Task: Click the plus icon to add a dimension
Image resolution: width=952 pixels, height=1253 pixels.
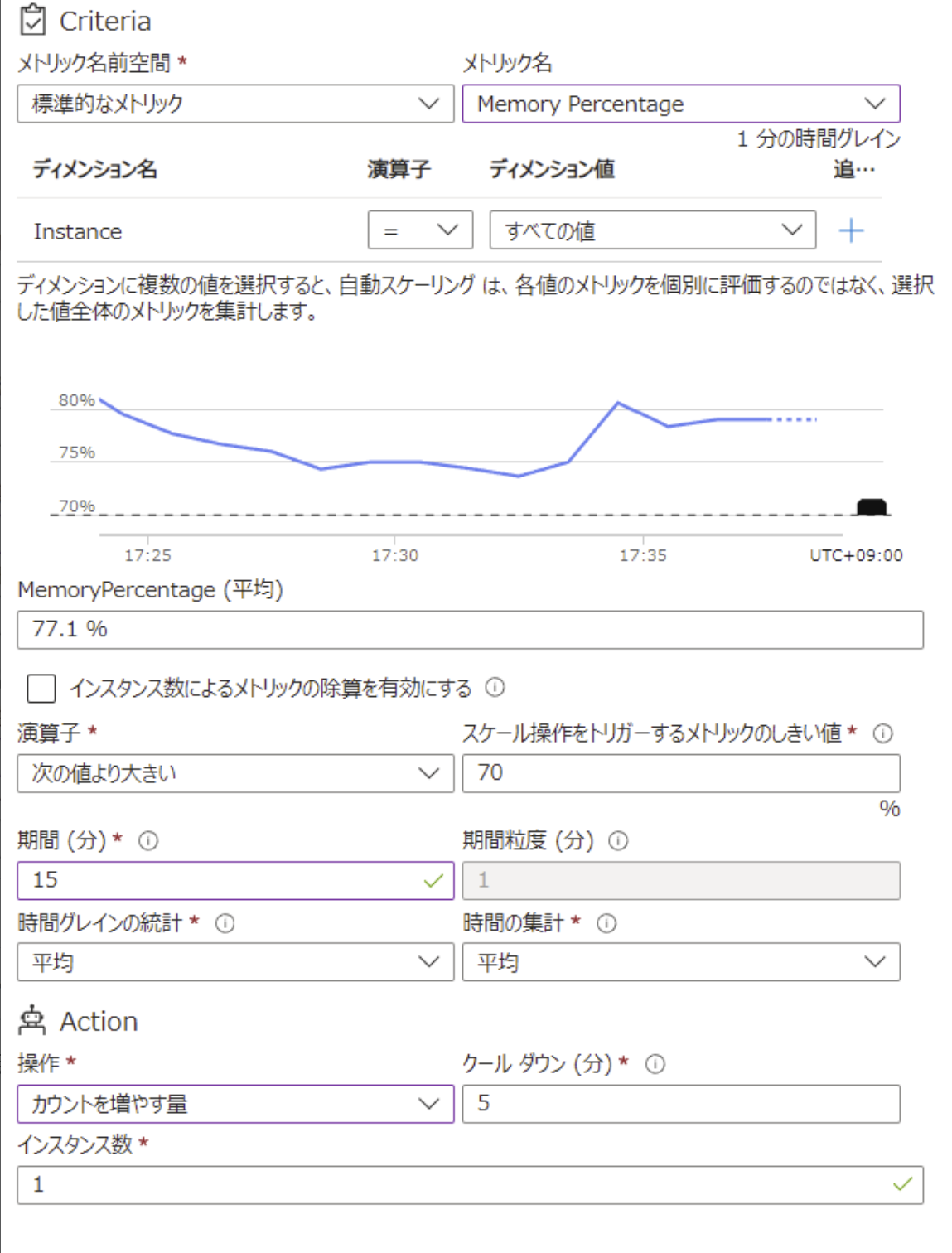Action: pos(853,230)
